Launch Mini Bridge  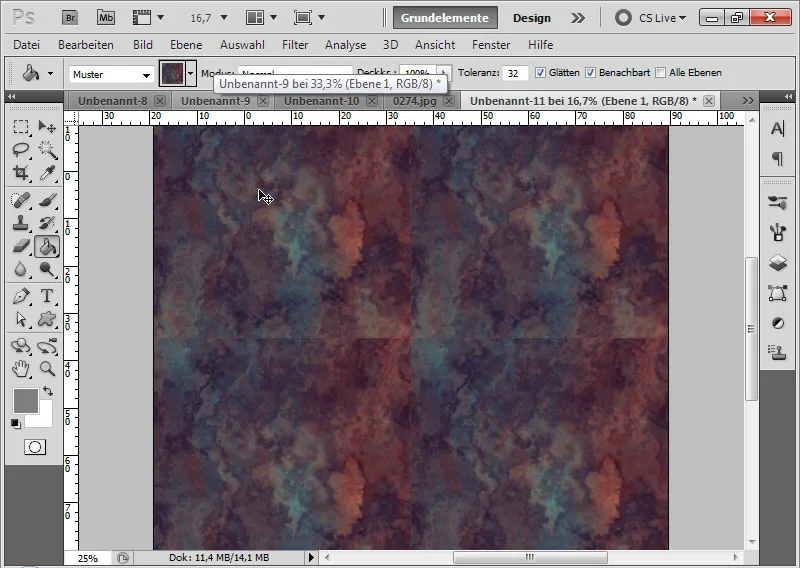(106, 18)
